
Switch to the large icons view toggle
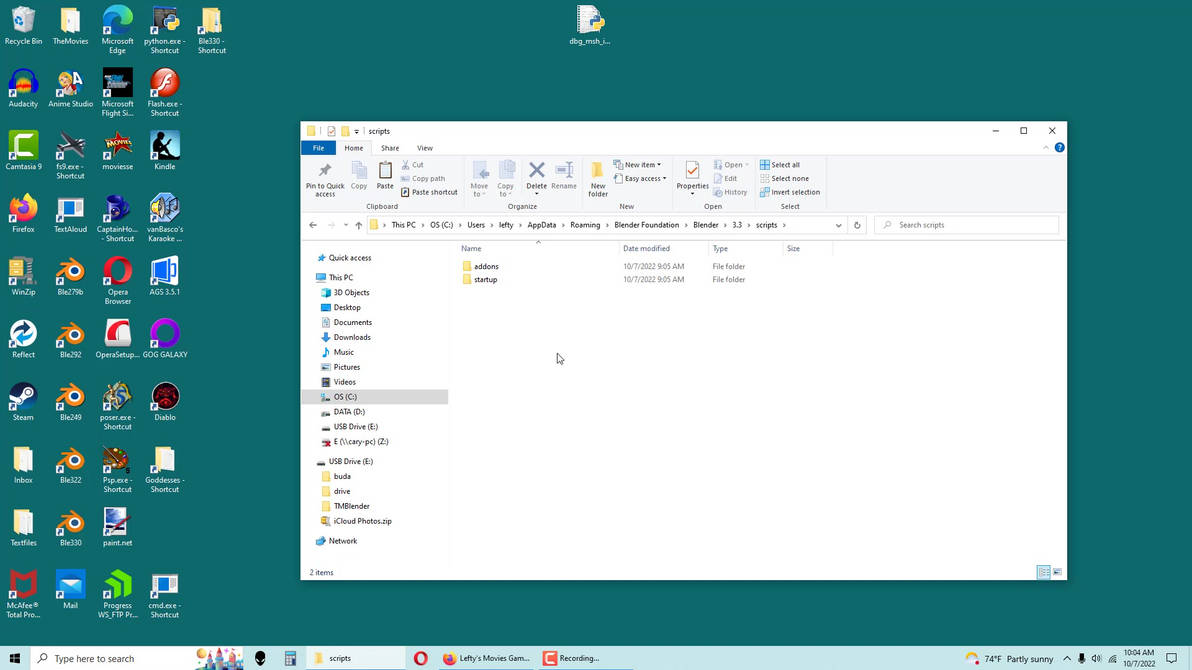pos(1057,572)
